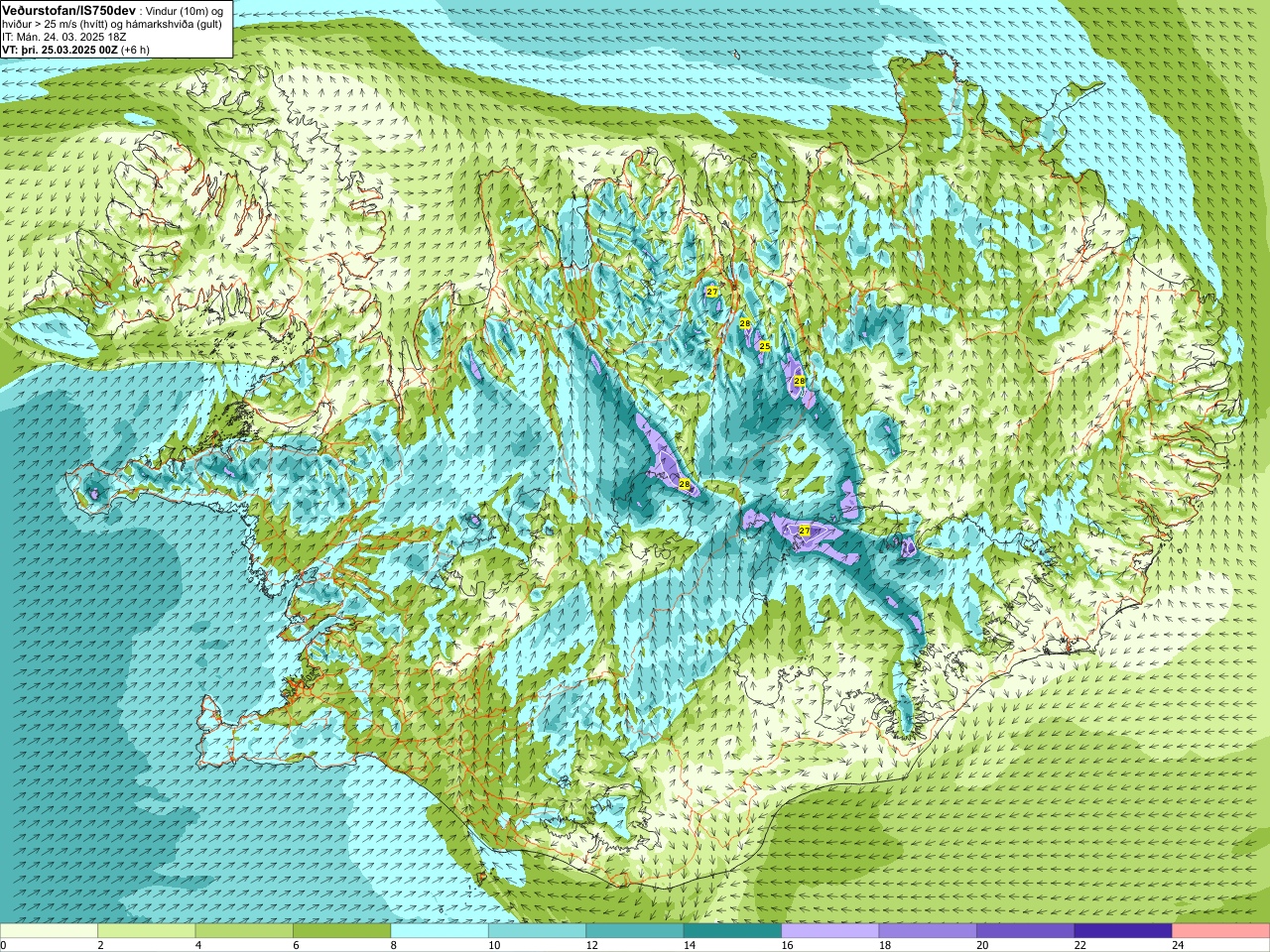Click the legend scale value '8'
1270x952 pixels.
pos(393,945)
